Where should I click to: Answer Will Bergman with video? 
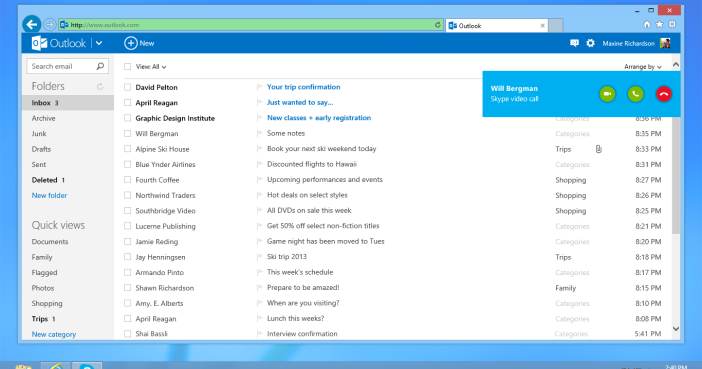607,94
